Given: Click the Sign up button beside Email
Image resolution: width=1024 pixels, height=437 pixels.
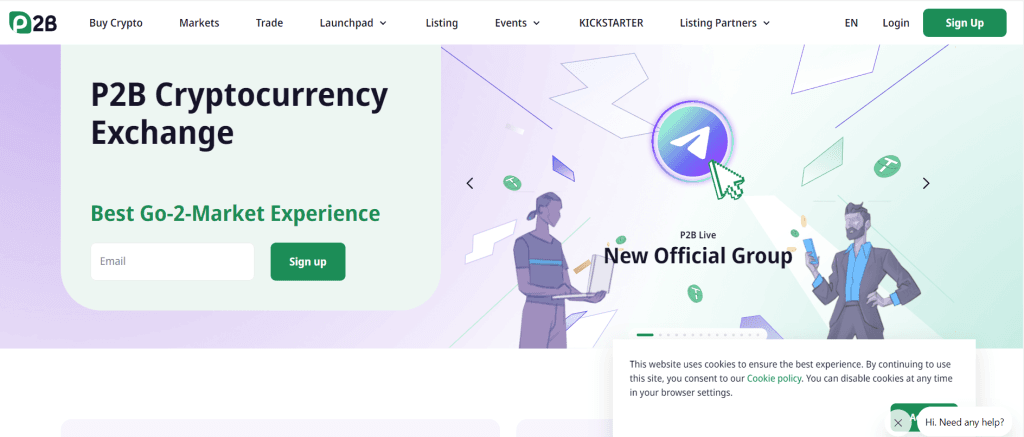Looking at the screenshot, I should click(x=308, y=262).
